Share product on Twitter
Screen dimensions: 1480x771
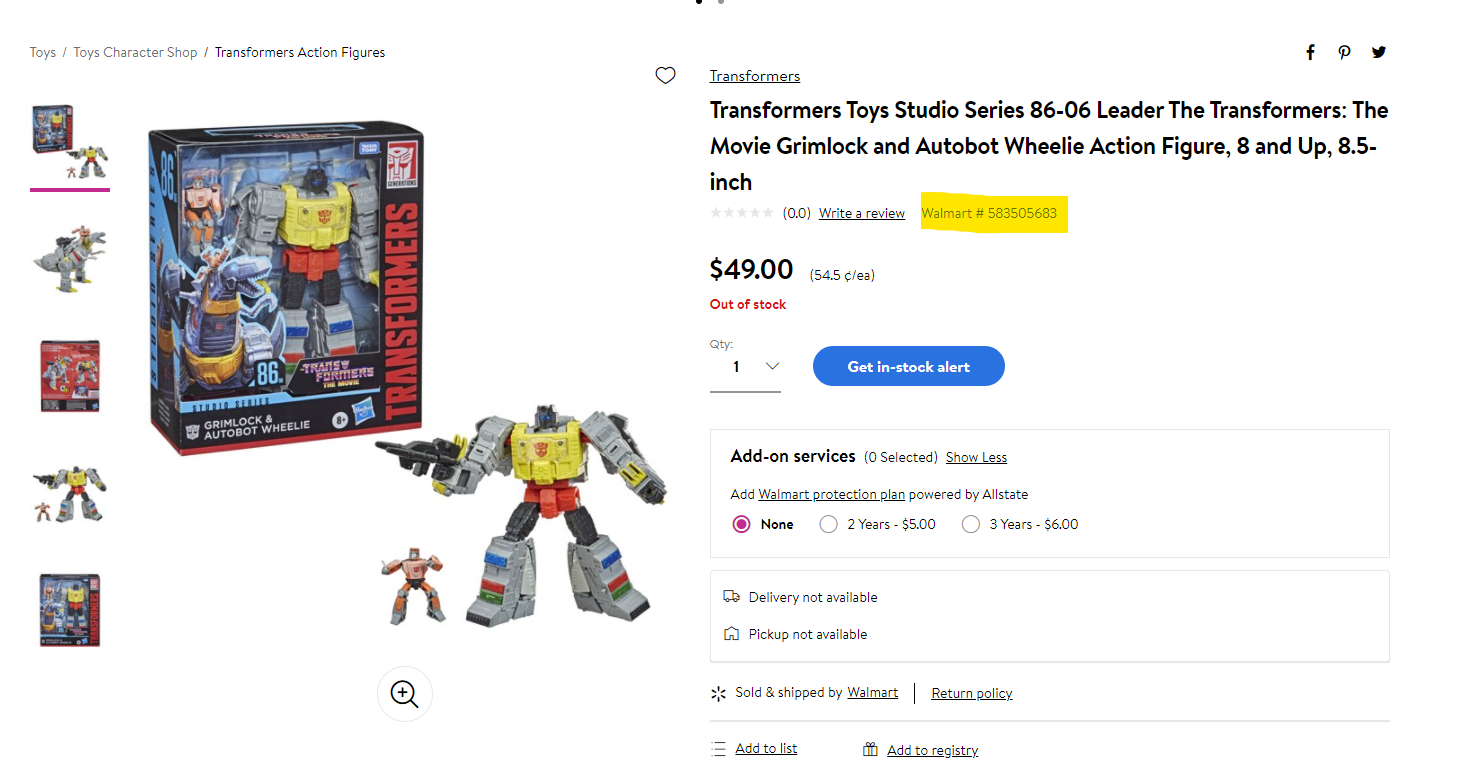1379,52
